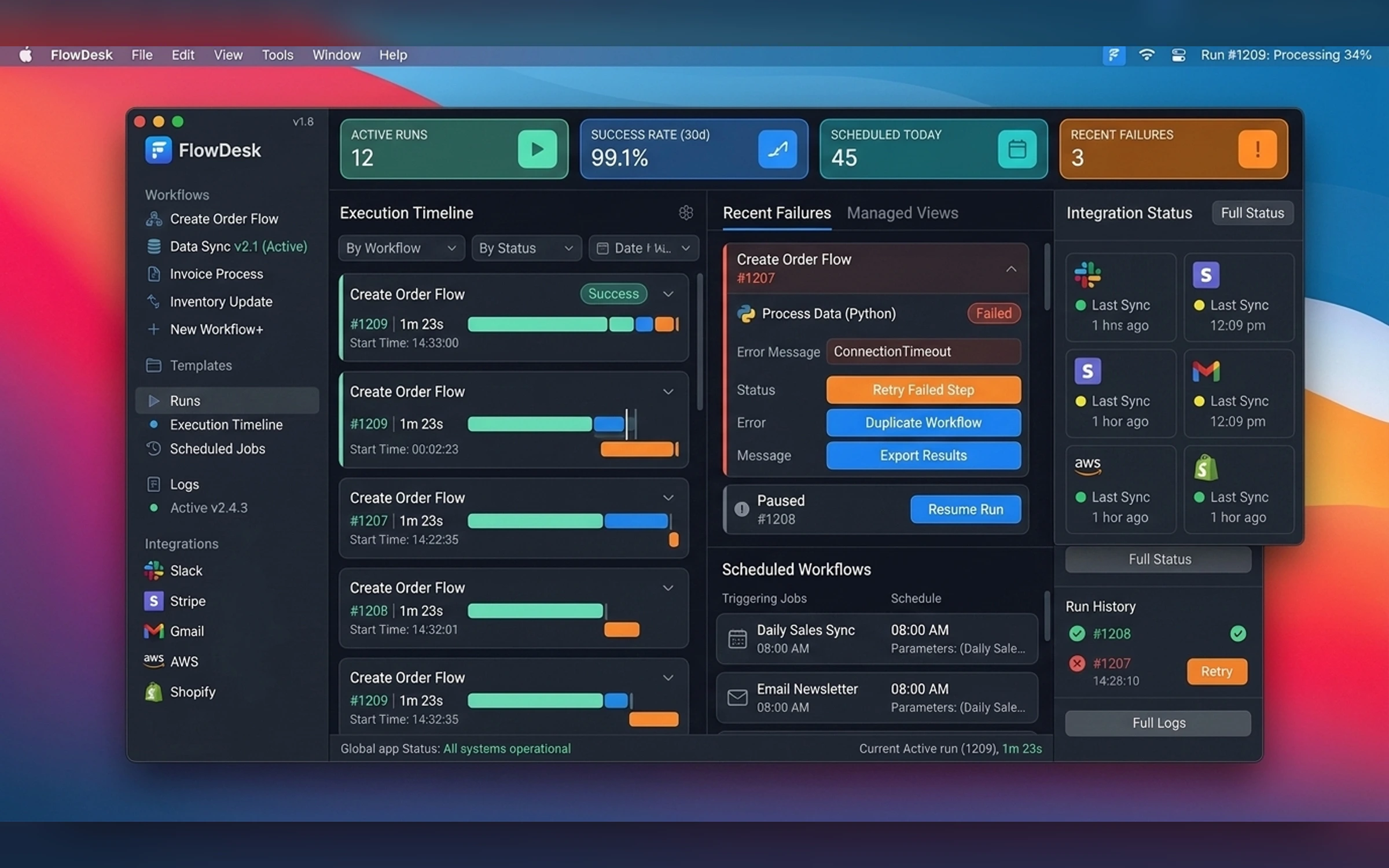Open the Date filter dropdown
This screenshot has height=868, width=1389.
(644, 248)
